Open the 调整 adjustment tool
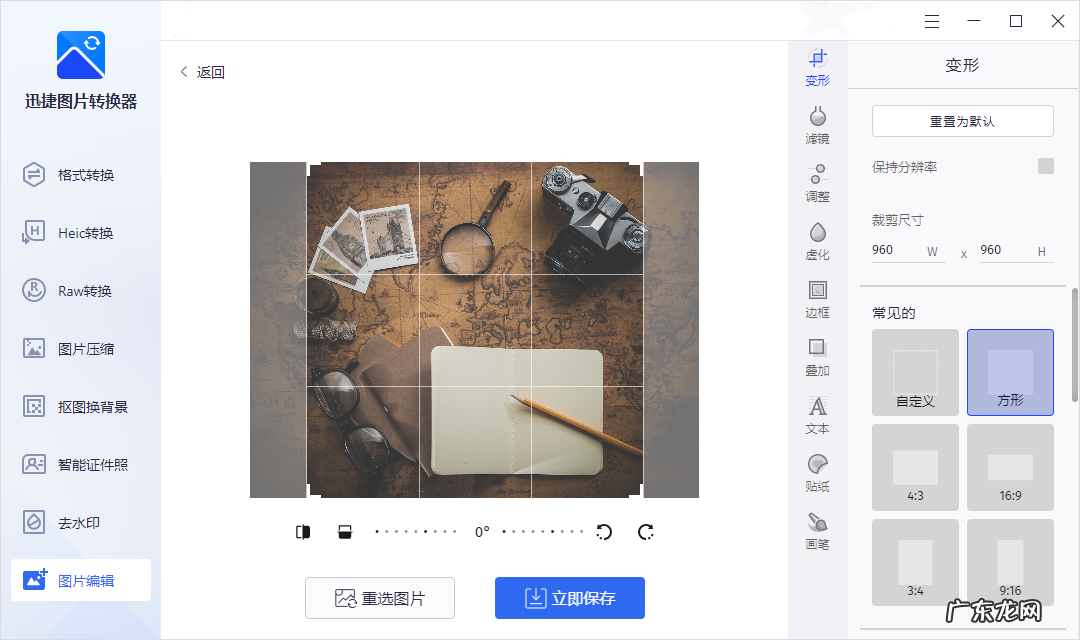The image size is (1080, 640). pyautogui.click(x=817, y=182)
